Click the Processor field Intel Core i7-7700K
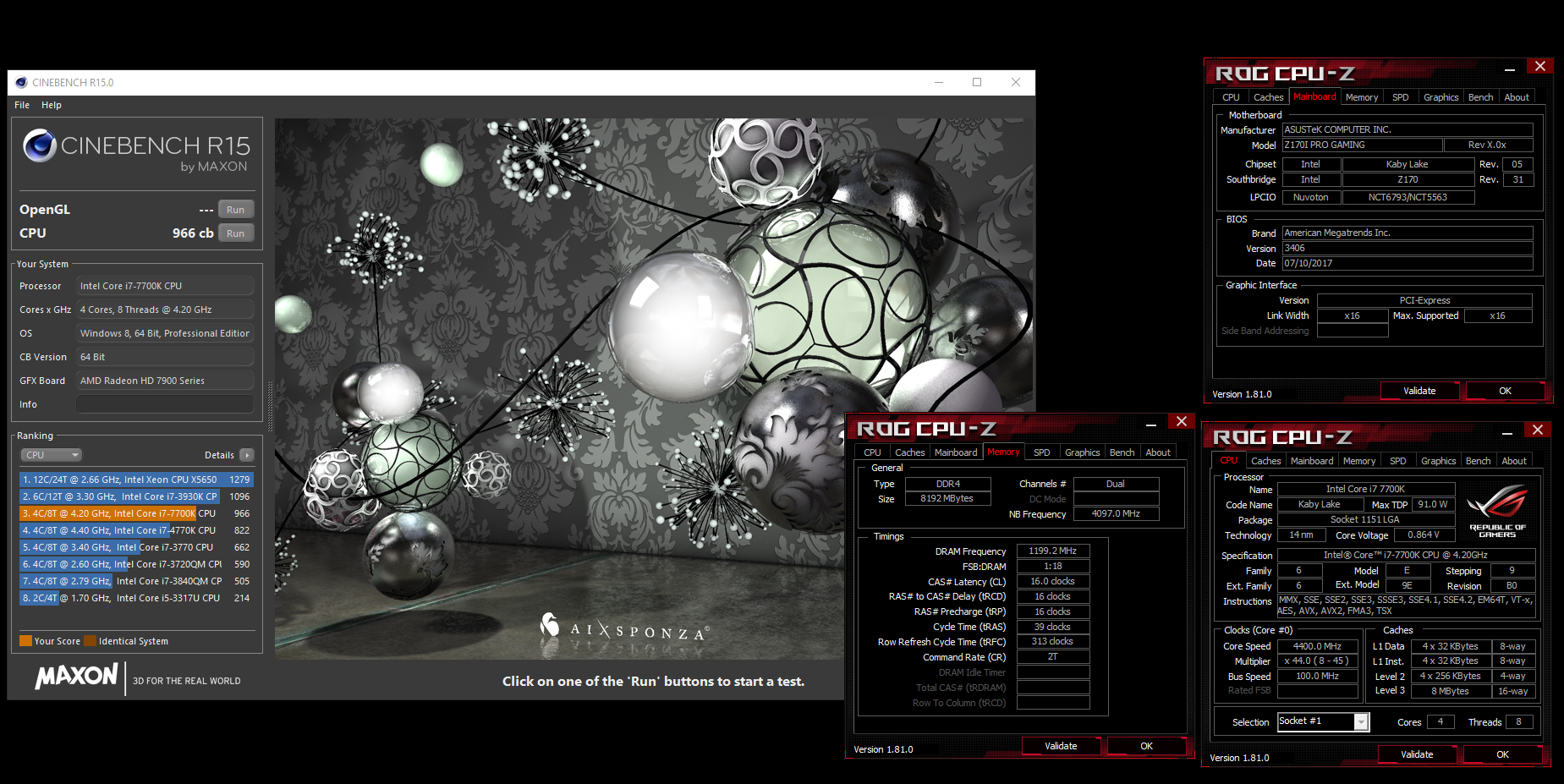The height and width of the screenshot is (784, 1564). pyautogui.click(x=165, y=286)
